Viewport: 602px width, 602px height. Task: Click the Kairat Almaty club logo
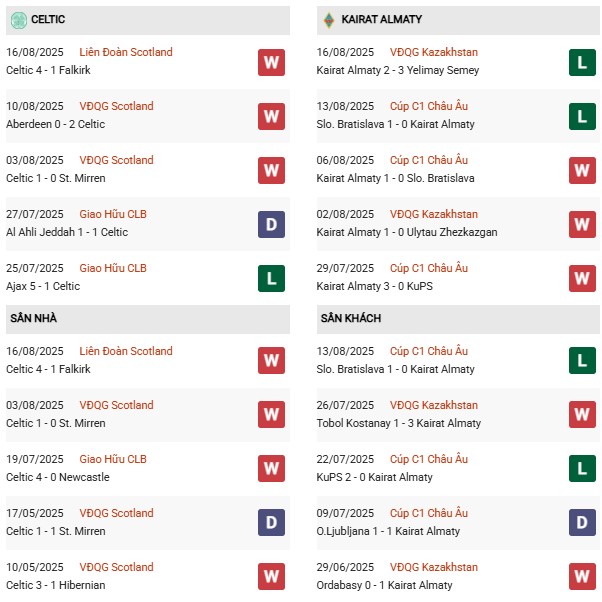(328, 19)
